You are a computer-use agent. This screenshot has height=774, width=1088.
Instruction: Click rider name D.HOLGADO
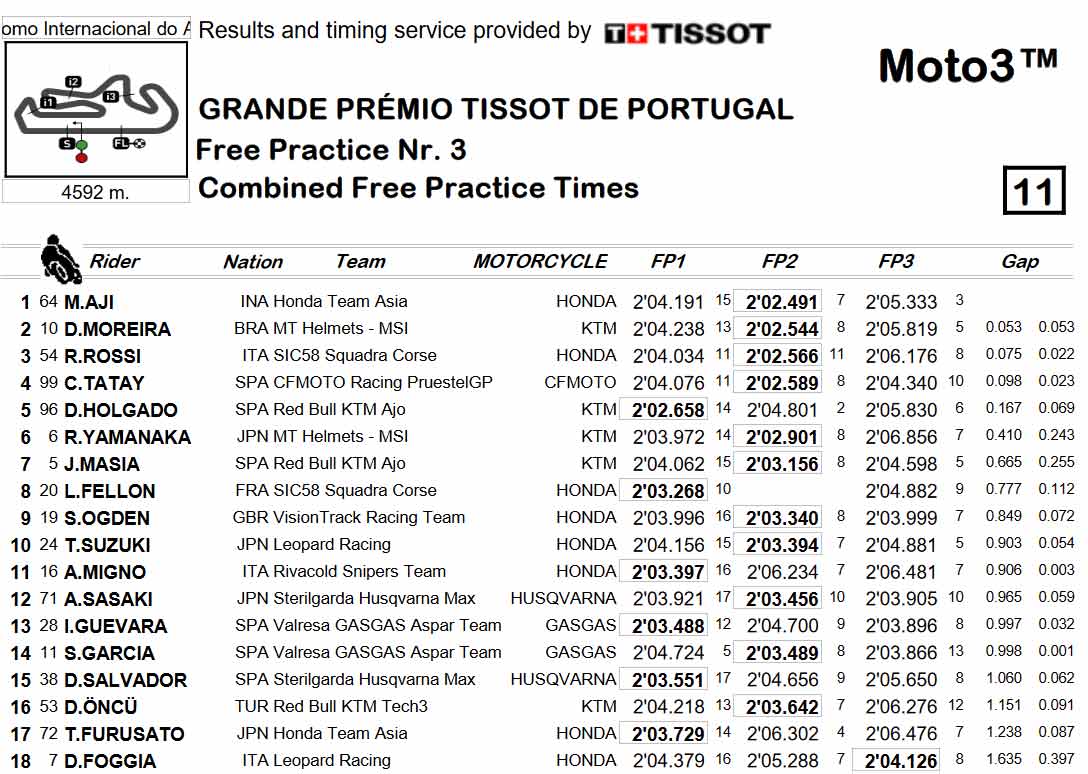point(121,410)
